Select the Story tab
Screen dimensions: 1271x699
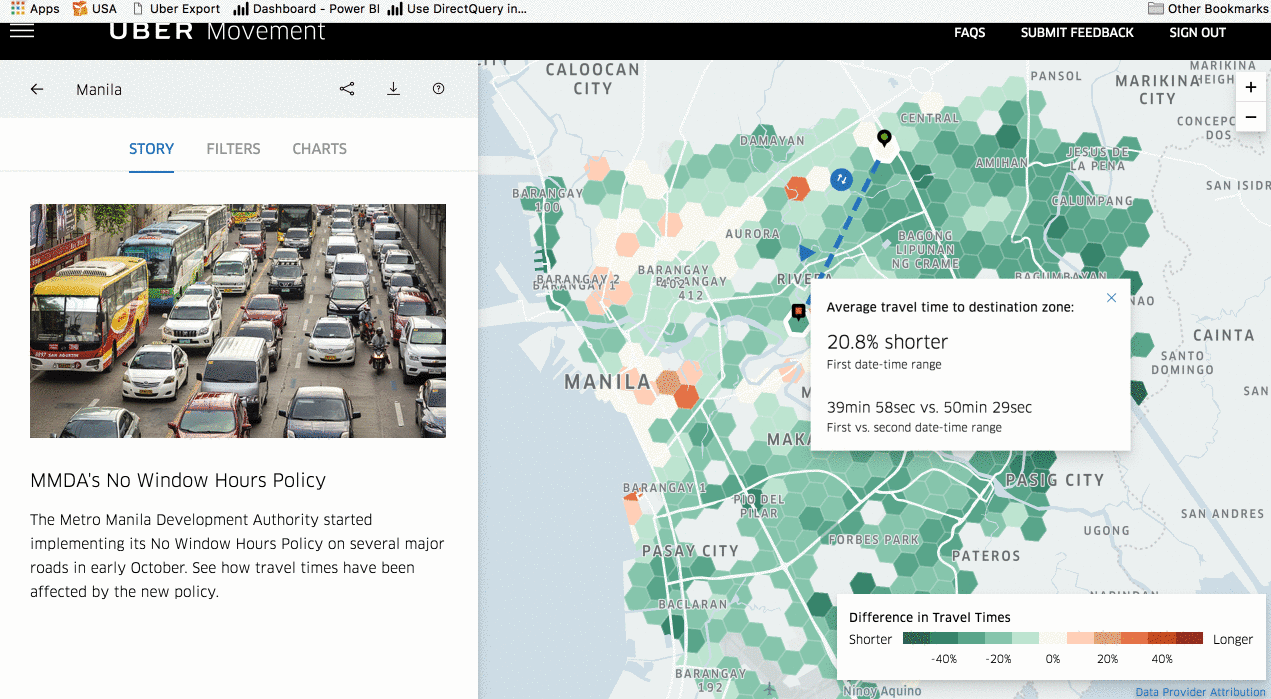(x=151, y=149)
